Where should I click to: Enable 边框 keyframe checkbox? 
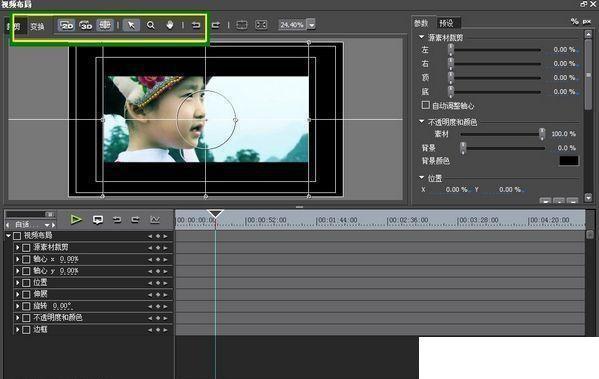click(x=26, y=330)
